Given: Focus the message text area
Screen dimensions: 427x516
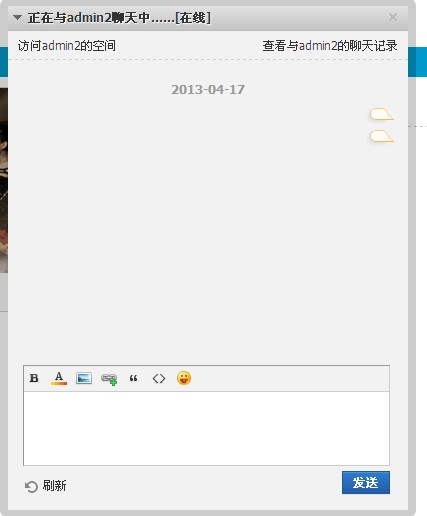Looking at the screenshot, I should (206, 428).
